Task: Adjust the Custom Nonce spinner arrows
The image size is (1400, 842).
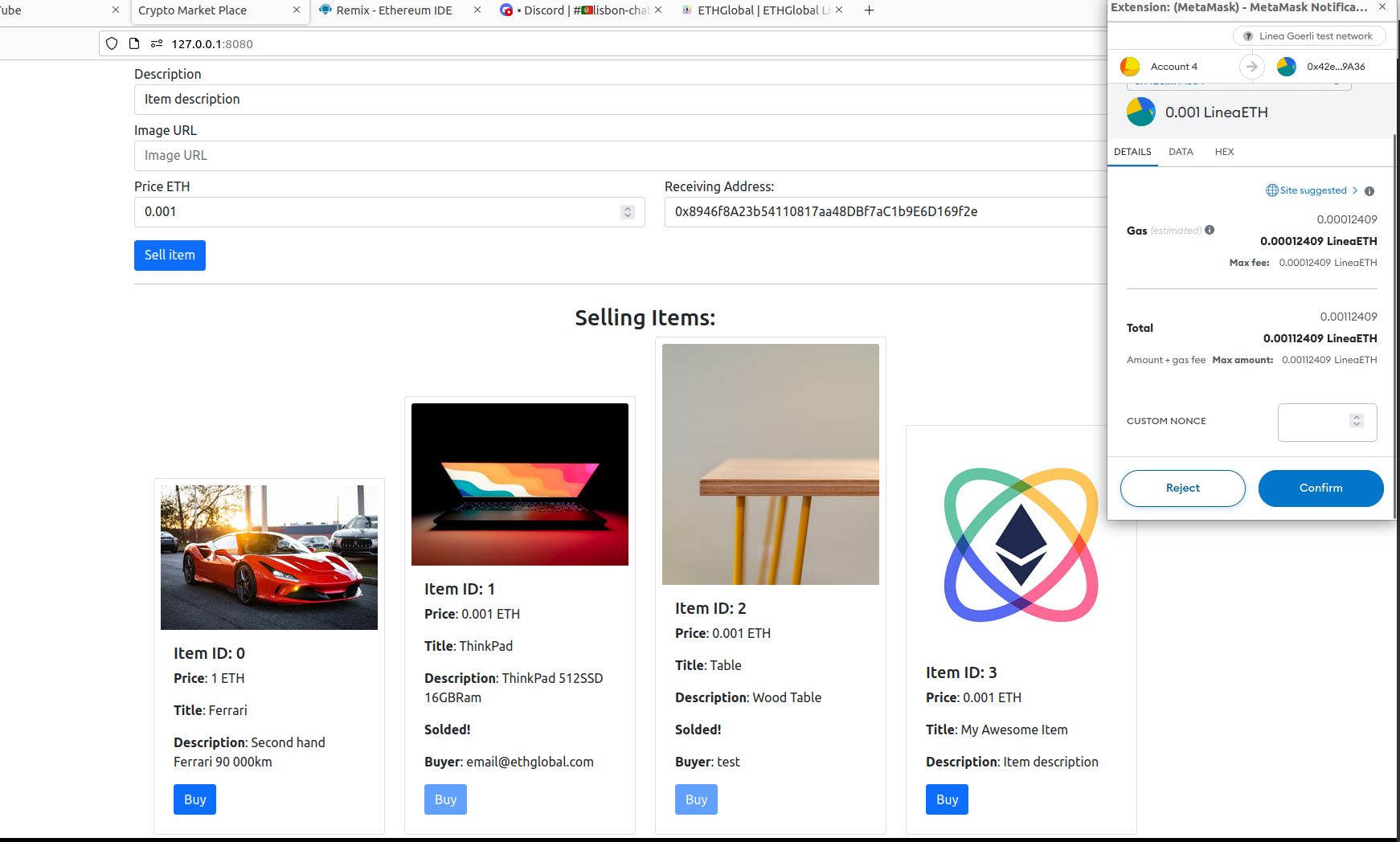Action: pos(1357,421)
